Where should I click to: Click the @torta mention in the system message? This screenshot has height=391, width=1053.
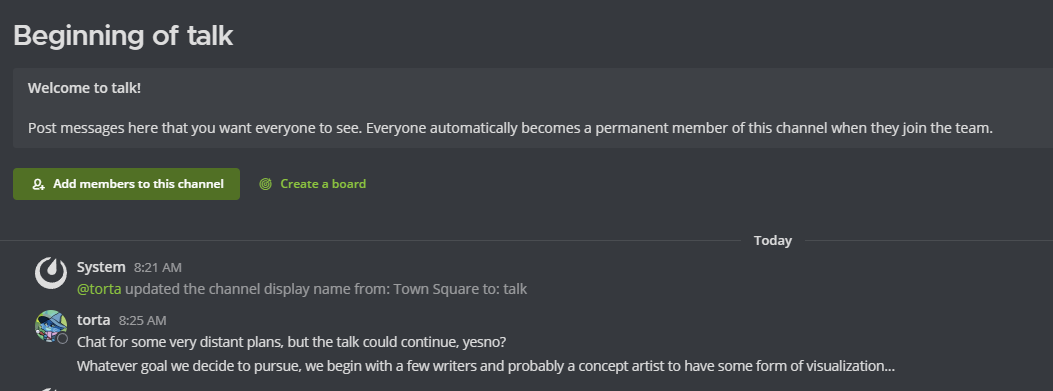point(99,290)
